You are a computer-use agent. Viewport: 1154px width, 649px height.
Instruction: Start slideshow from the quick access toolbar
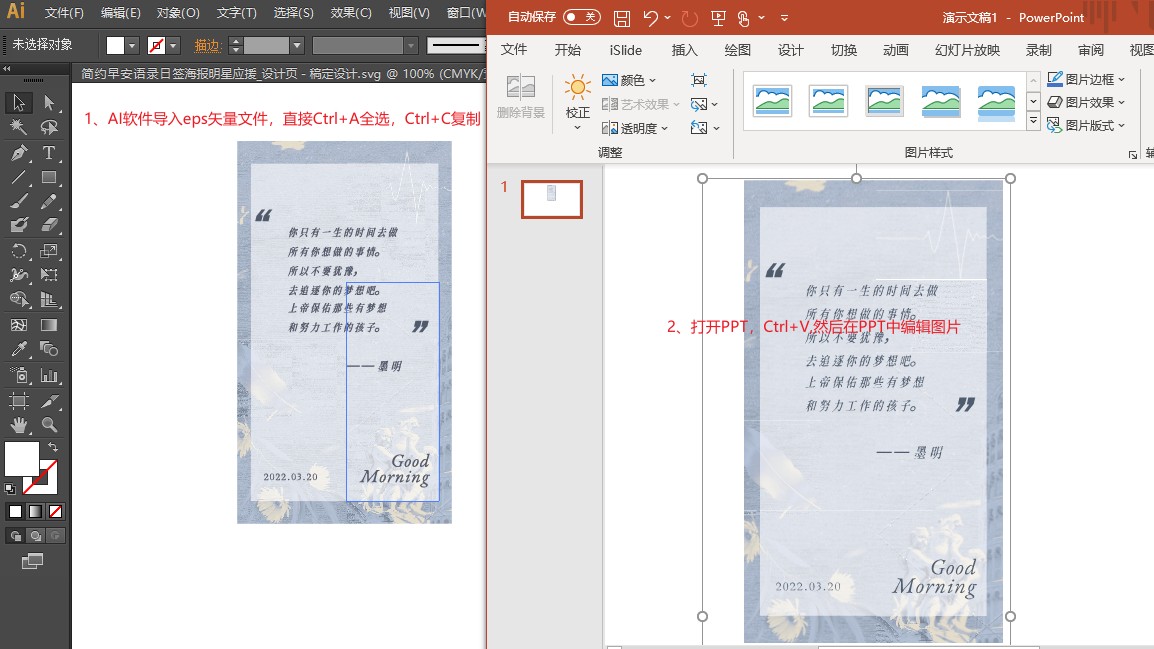(718, 18)
